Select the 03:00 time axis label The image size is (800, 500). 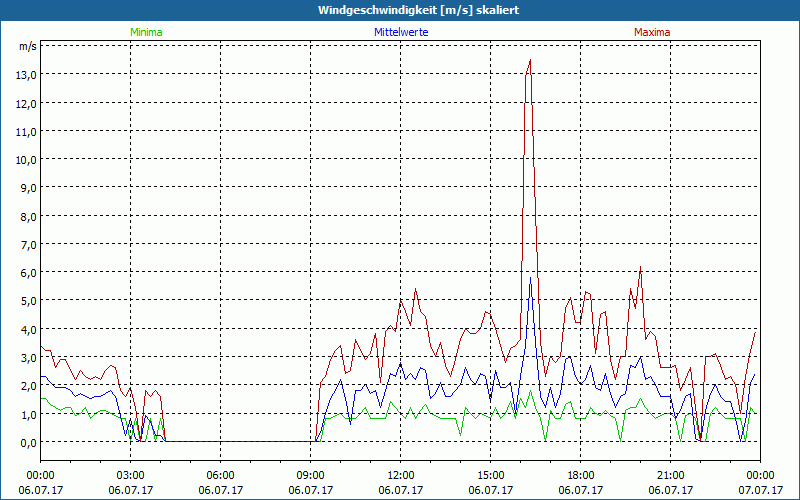(130, 475)
